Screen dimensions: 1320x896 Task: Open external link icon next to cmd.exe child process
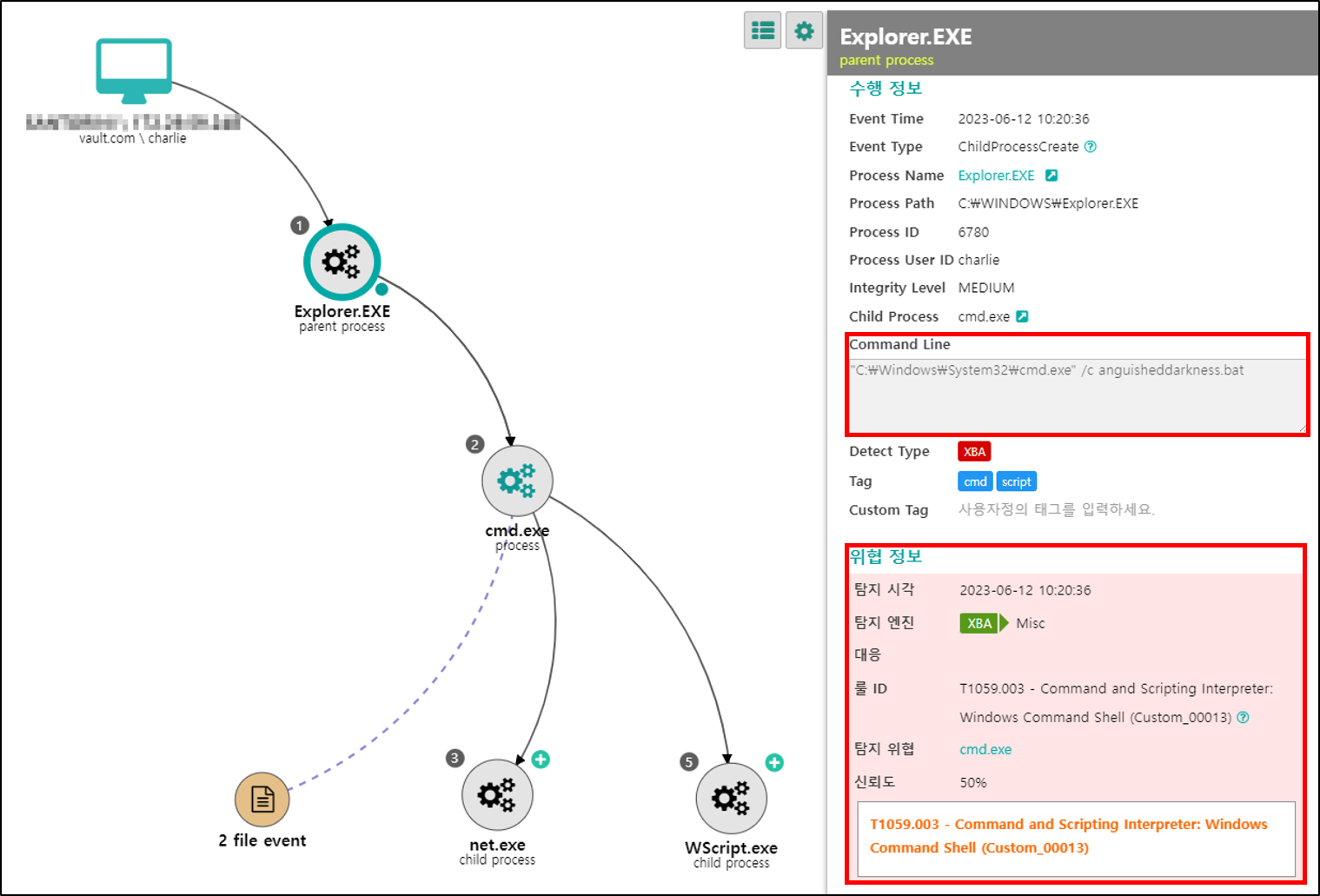click(x=1022, y=316)
